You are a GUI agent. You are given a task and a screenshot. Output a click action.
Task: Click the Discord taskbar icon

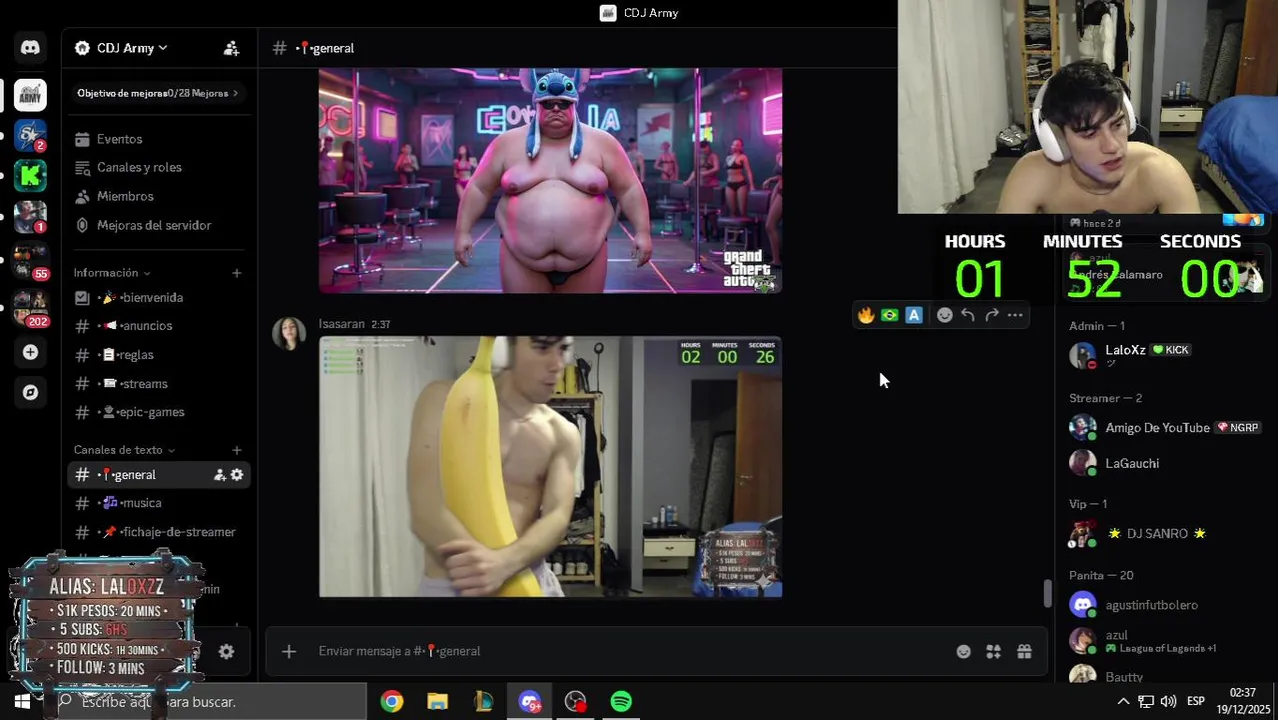pos(529,702)
